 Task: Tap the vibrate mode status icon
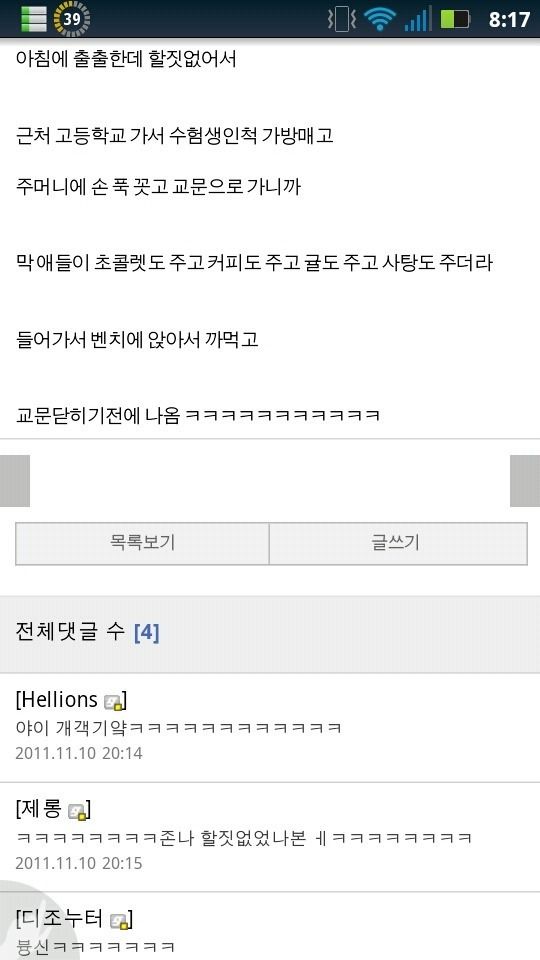click(342, 19)
